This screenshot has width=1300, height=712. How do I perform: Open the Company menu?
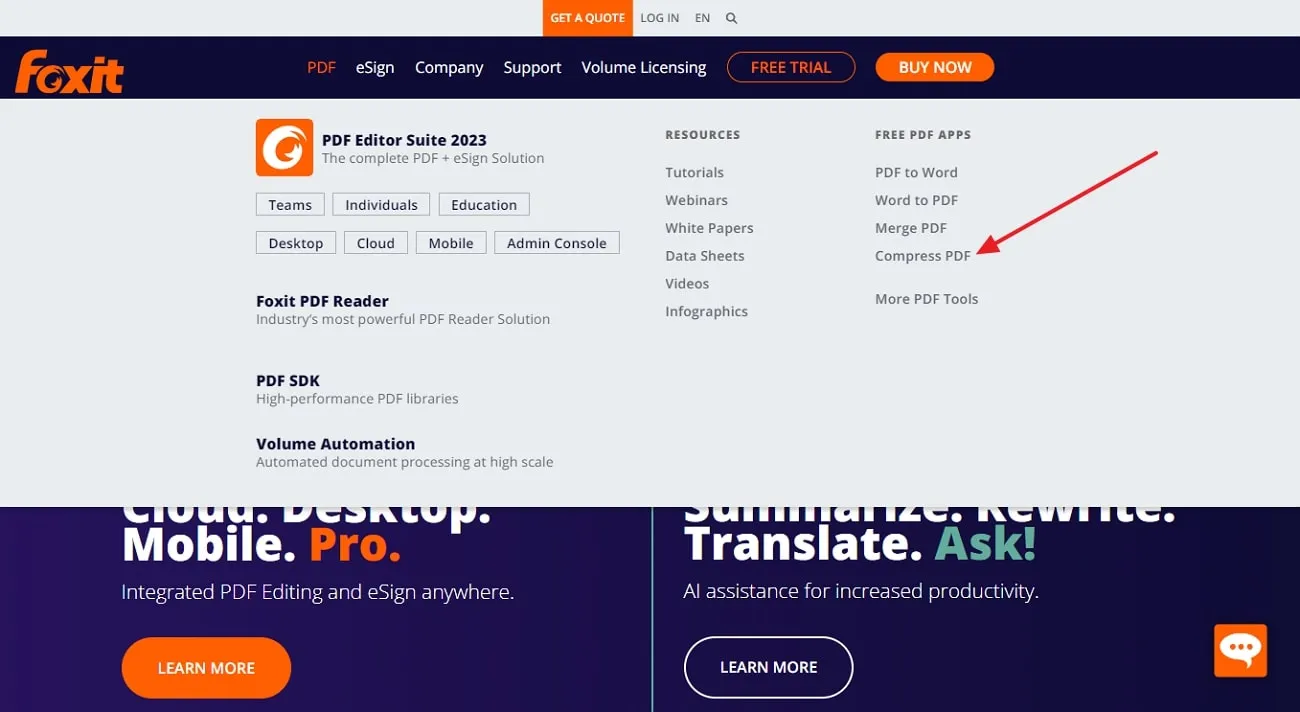click(449, 67)
